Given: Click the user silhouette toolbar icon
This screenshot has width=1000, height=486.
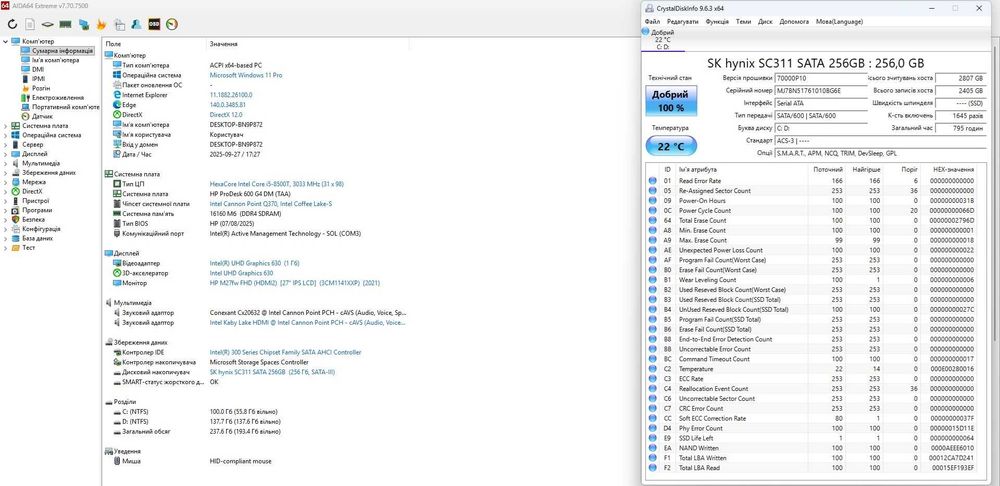Looking at the screenshot, I should (x=136, y=25).
